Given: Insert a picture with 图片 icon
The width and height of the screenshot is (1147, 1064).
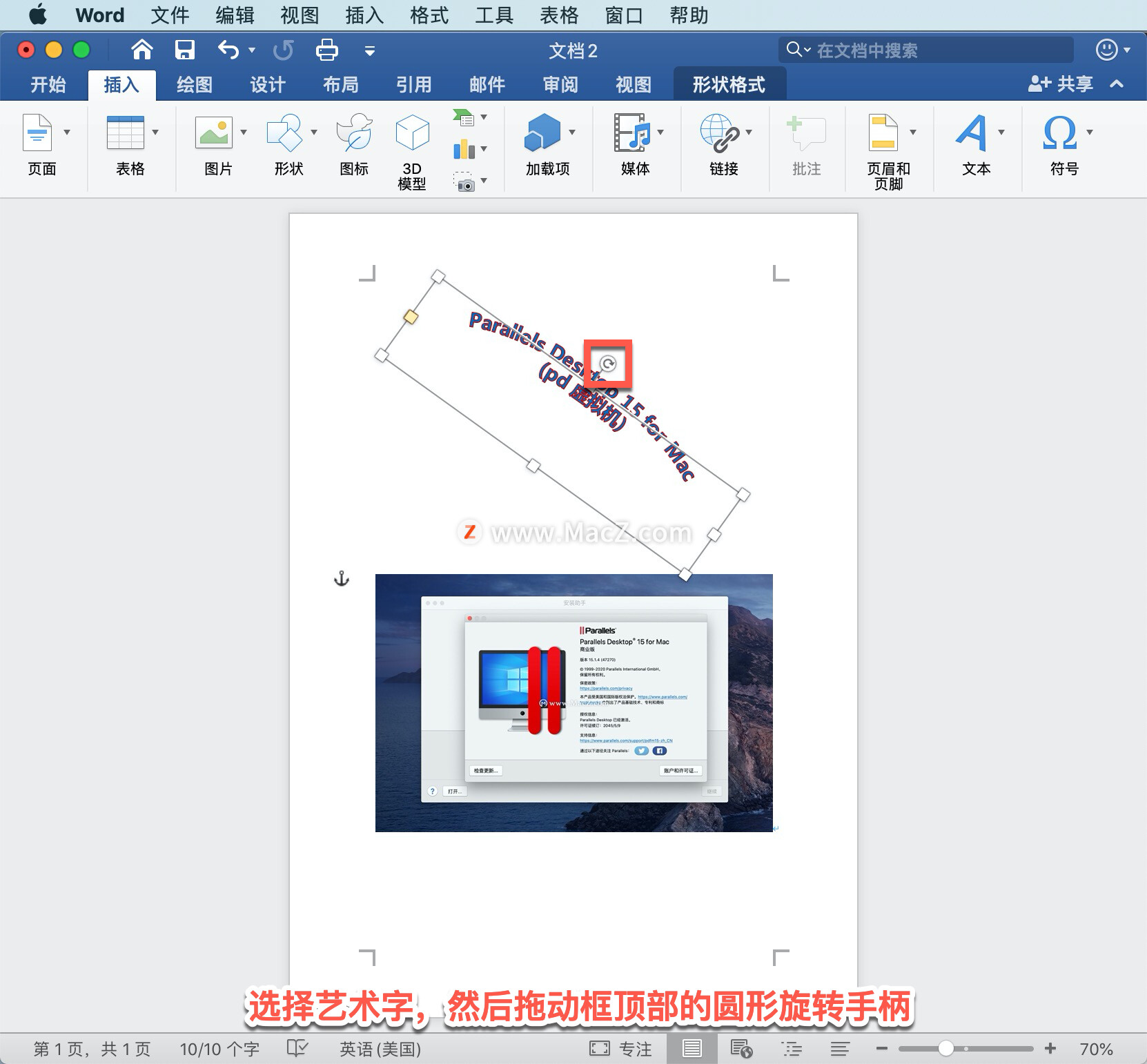Looking at the screenshot, I should tap(214, 132).
